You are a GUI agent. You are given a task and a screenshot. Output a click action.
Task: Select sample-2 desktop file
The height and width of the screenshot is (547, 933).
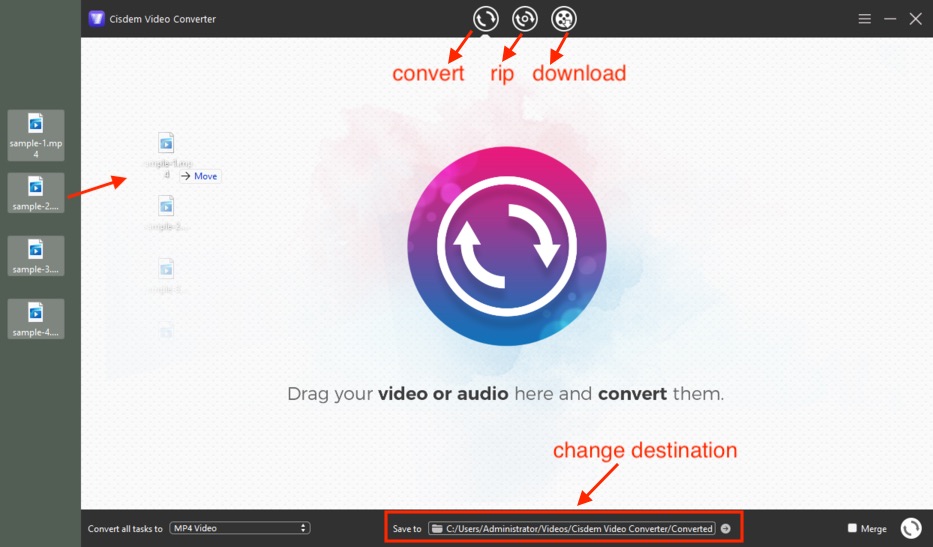pos(36,193)
